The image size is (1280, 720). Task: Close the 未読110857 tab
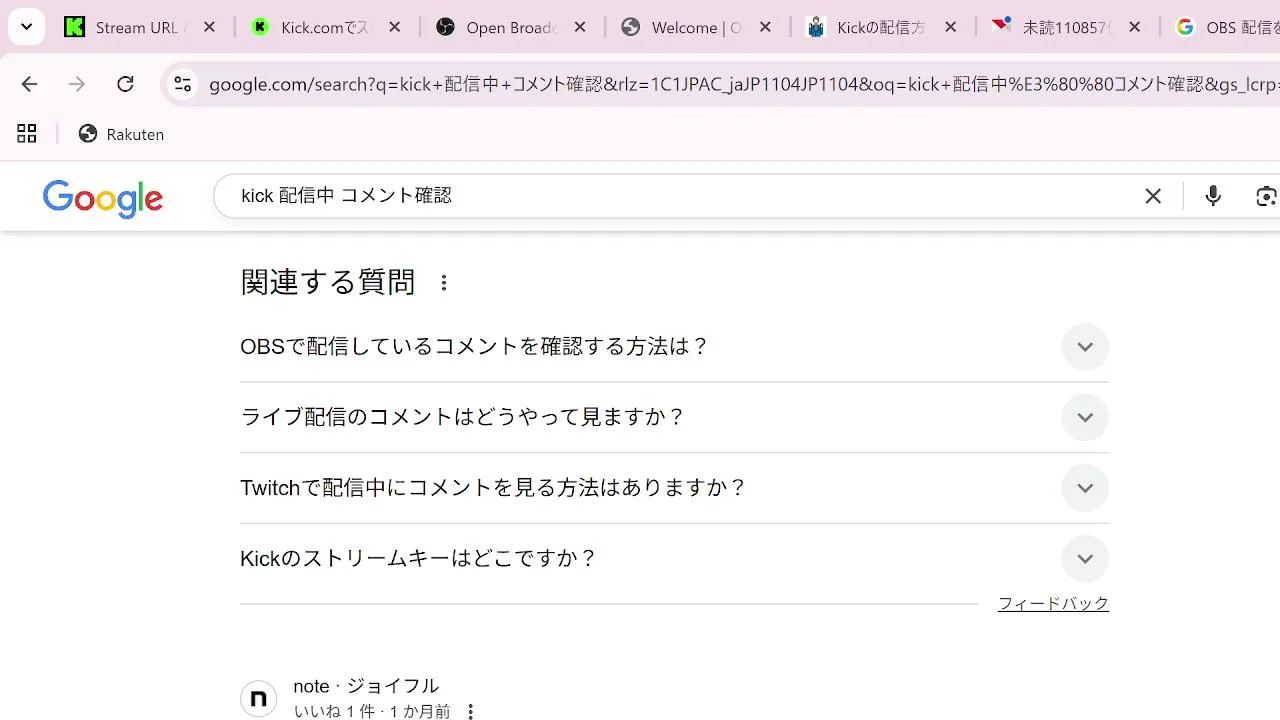(1134, 27)
